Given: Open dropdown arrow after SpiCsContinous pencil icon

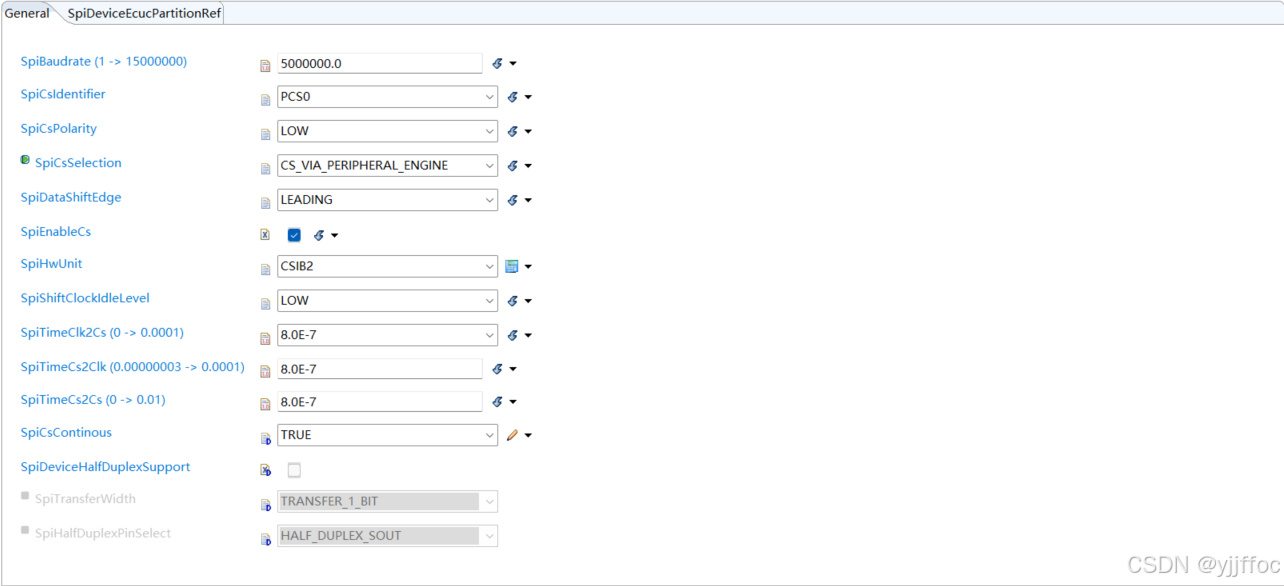Looking at the screenshot, I should [528, 435].
